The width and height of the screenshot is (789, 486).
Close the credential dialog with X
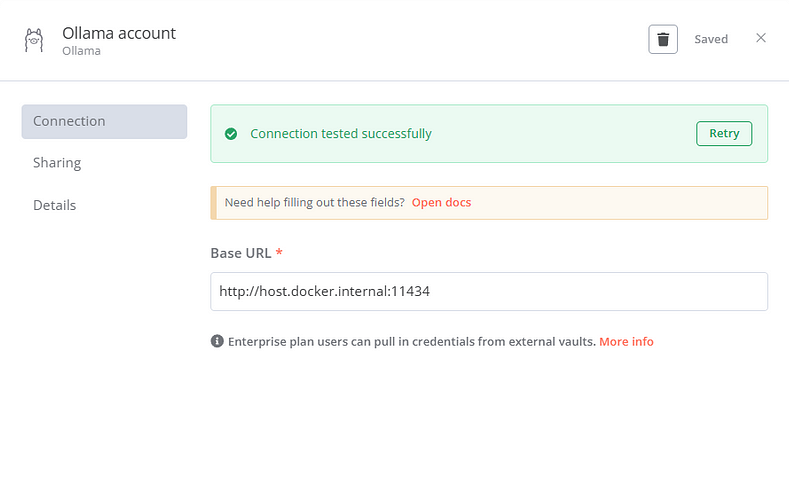pyautogui.click(x=761, y=38)
